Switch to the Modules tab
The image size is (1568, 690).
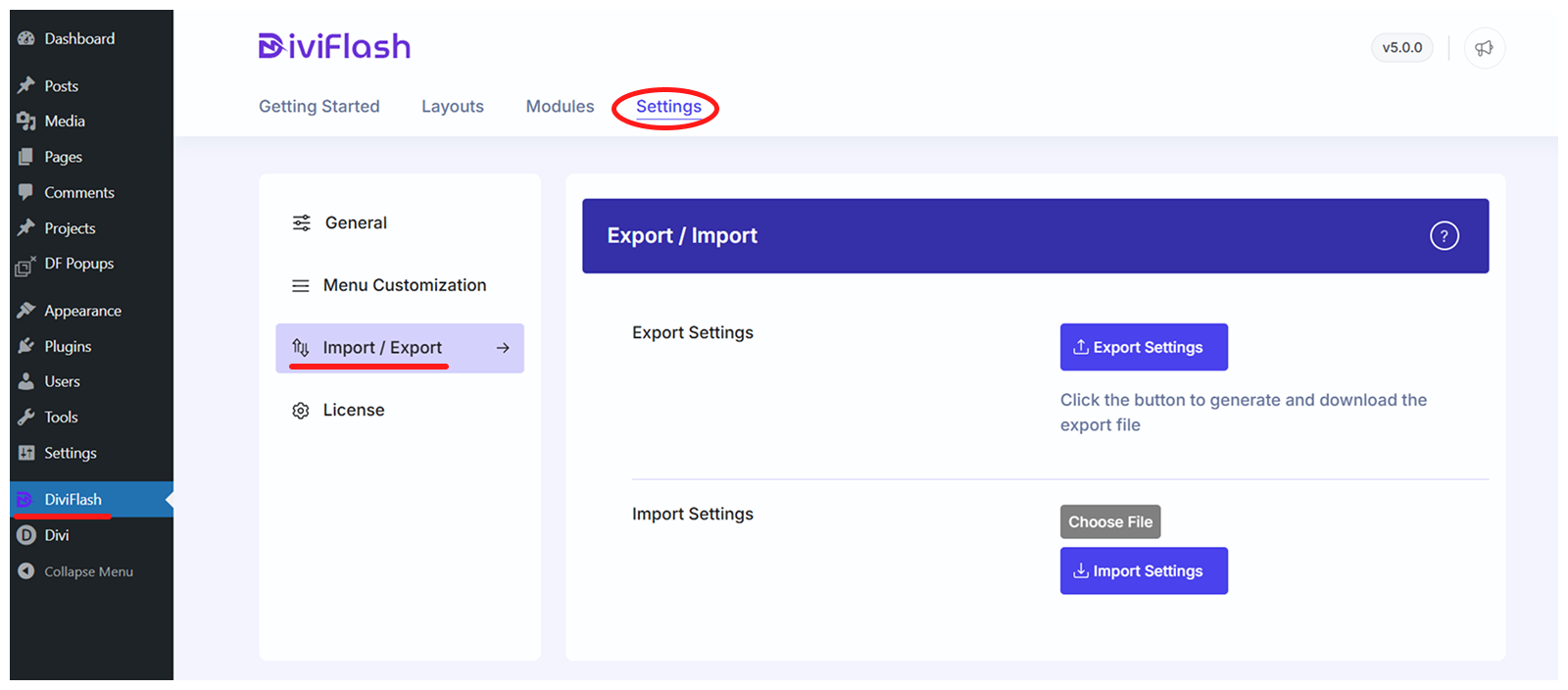coord(560,106)
